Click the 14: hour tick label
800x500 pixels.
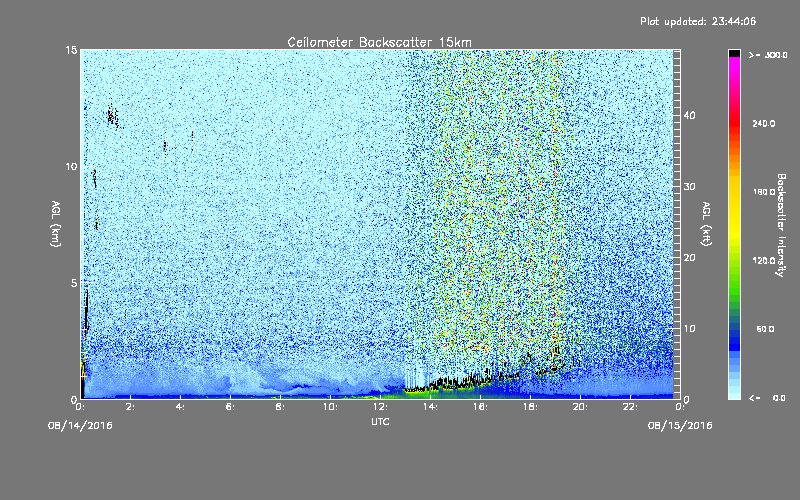430,407
